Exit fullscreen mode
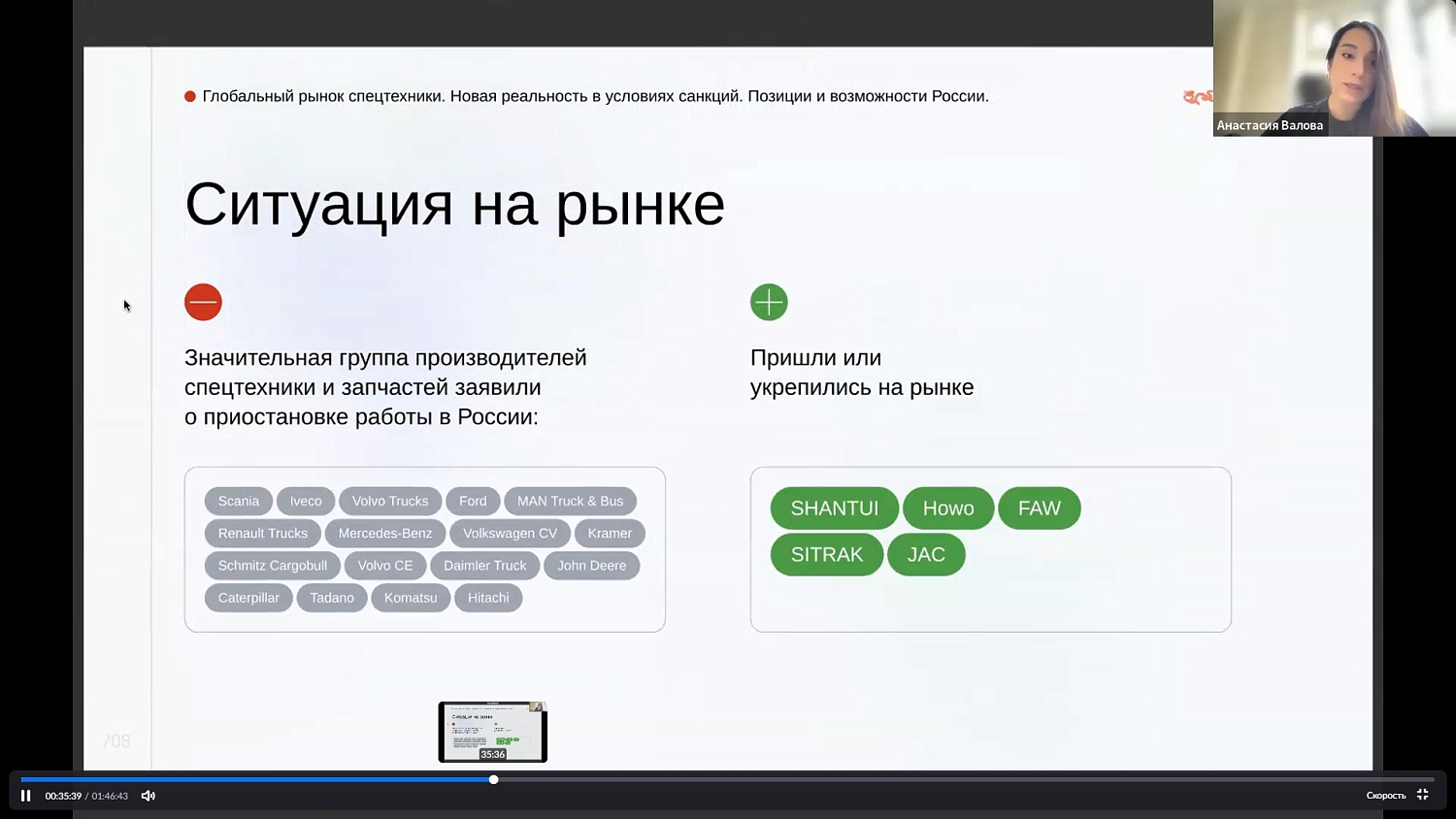The image size is (1456, 819). 1423,795
